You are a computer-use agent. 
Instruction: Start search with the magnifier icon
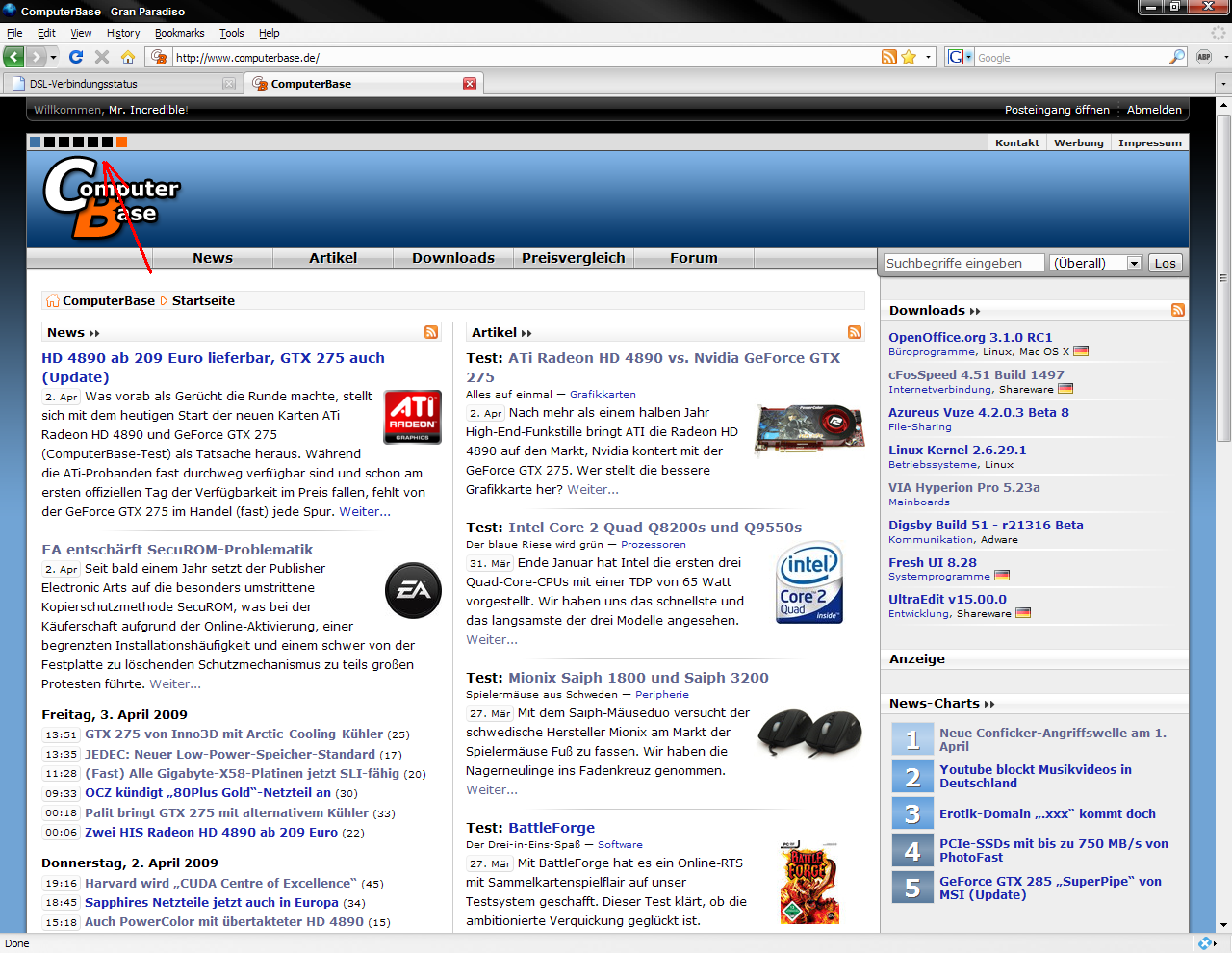(1176, 58)
